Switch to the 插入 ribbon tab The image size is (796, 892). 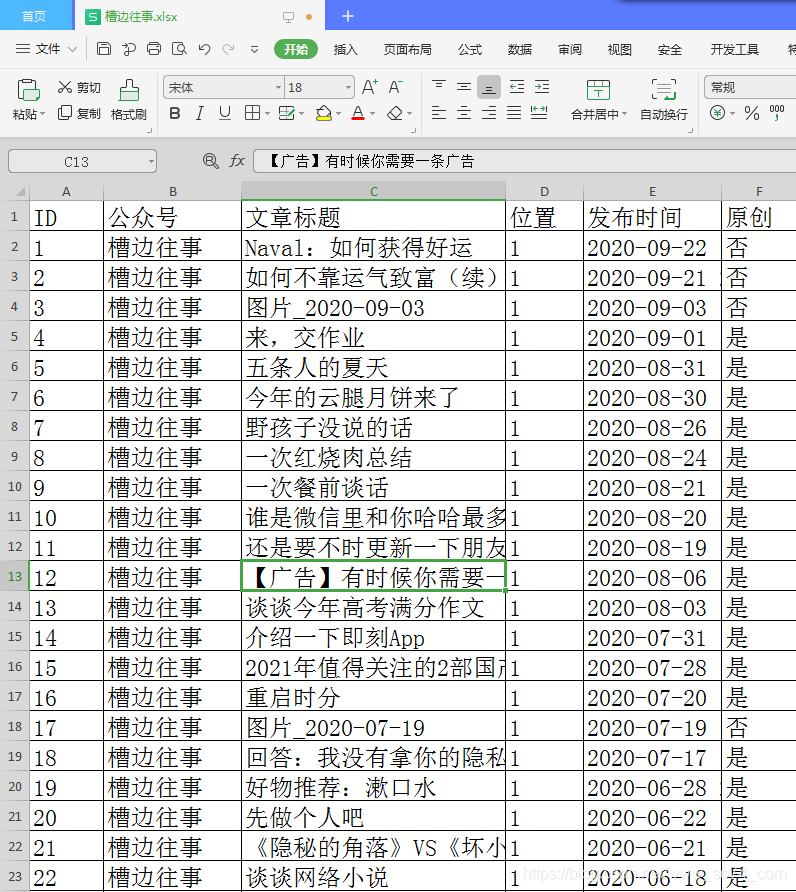pos(345,49)
